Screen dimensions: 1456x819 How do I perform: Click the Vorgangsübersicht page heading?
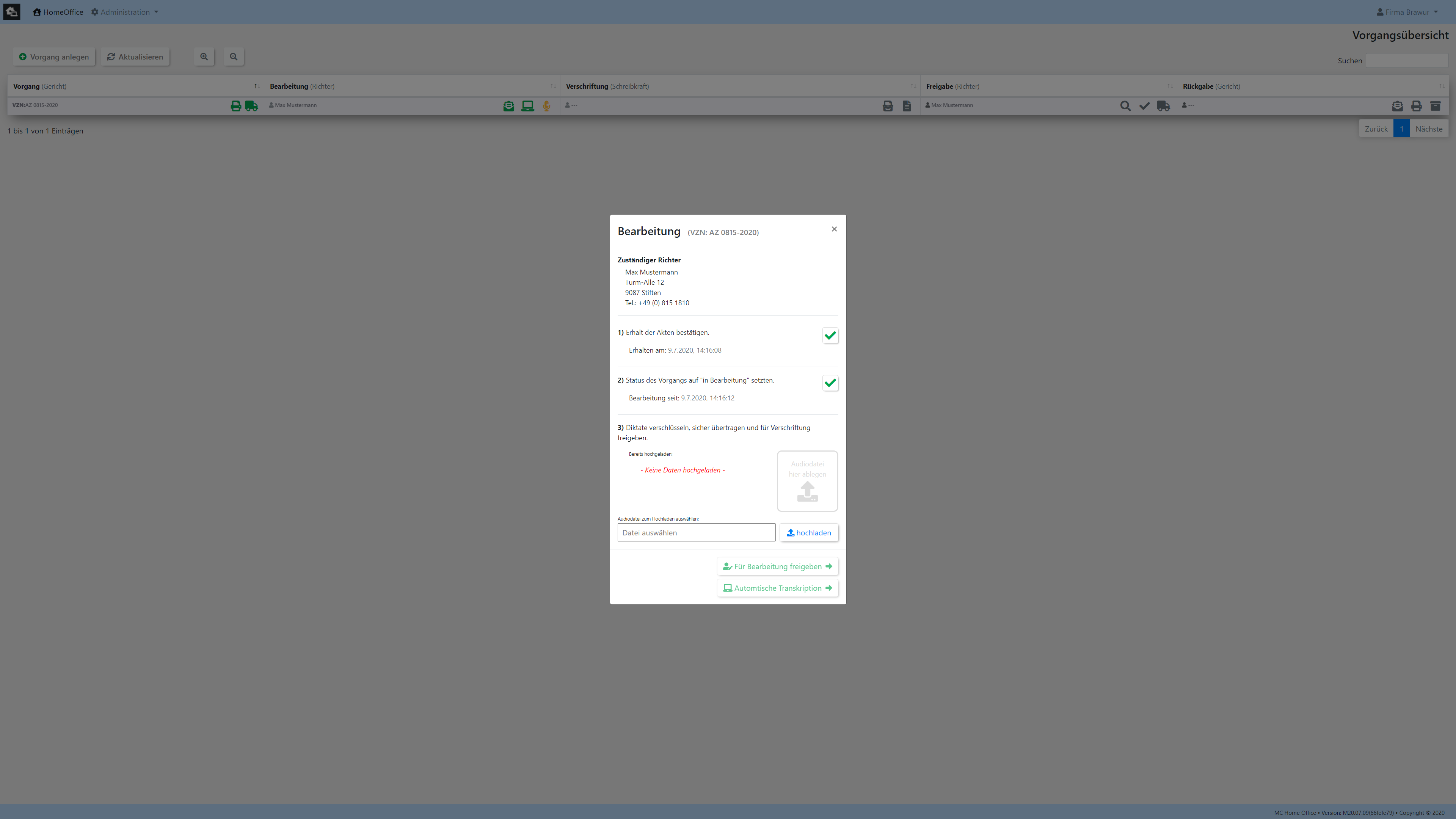1400,35
